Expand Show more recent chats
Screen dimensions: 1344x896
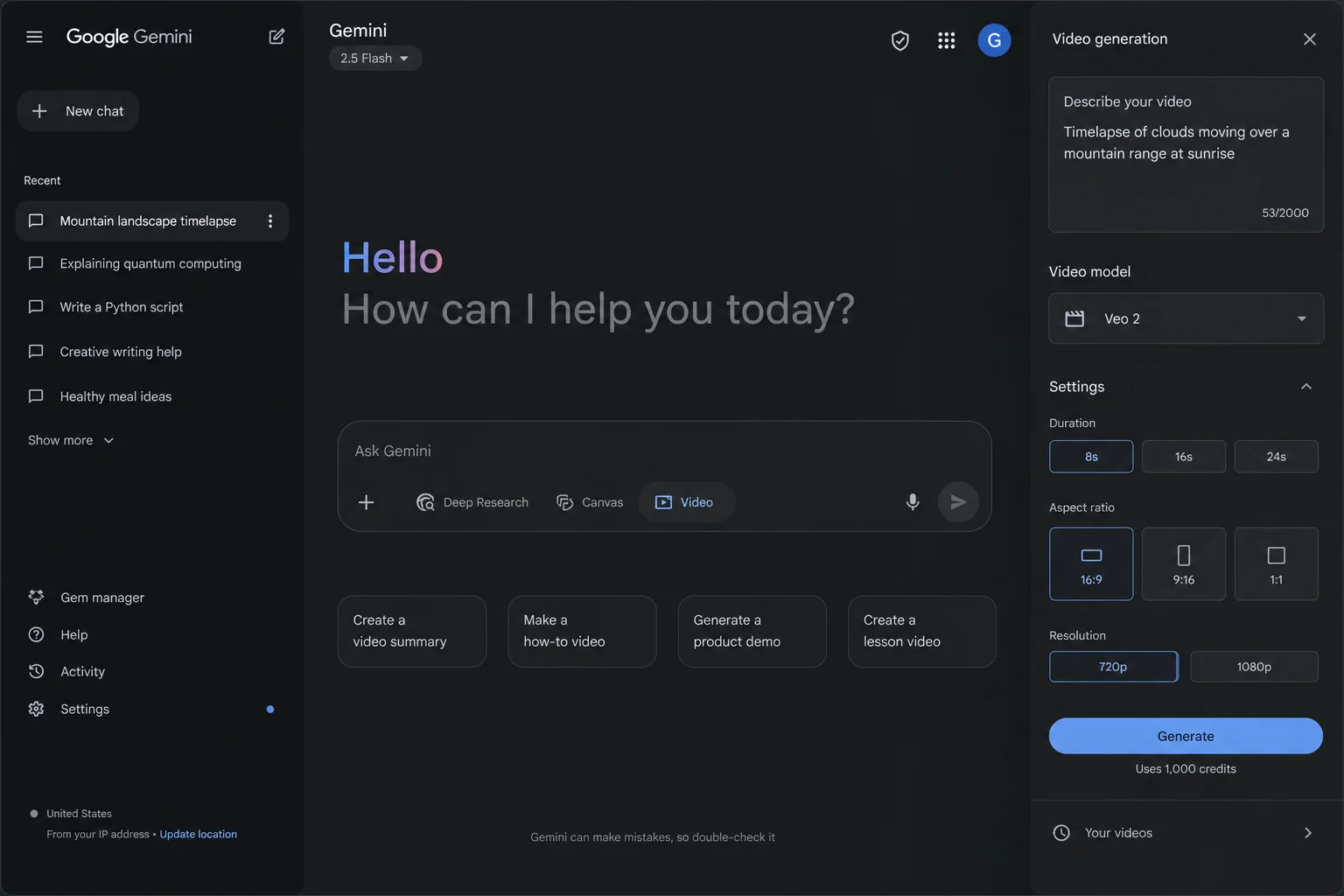pos(71,440)
